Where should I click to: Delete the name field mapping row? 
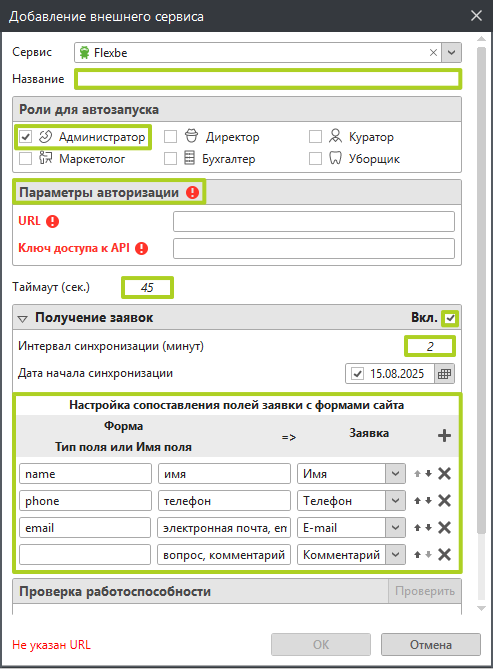[x=444, y=474]
